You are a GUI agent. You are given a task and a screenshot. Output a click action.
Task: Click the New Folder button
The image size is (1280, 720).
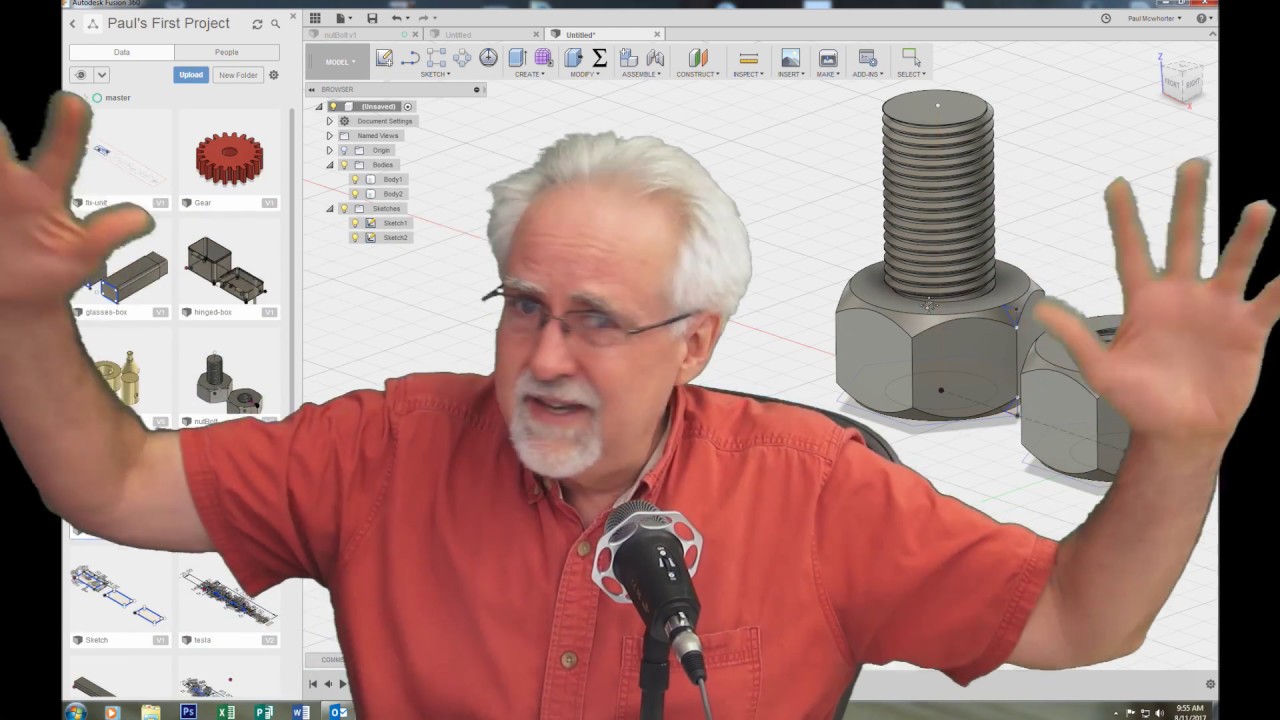pyautogui.click(x=238, y=75)
